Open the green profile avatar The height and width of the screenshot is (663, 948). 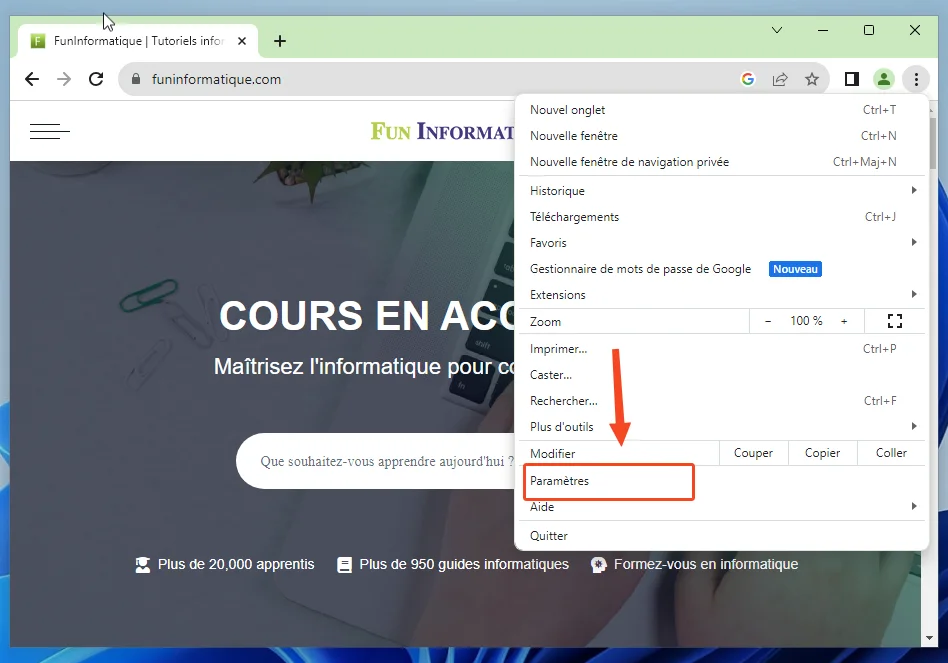pos(884,79)
